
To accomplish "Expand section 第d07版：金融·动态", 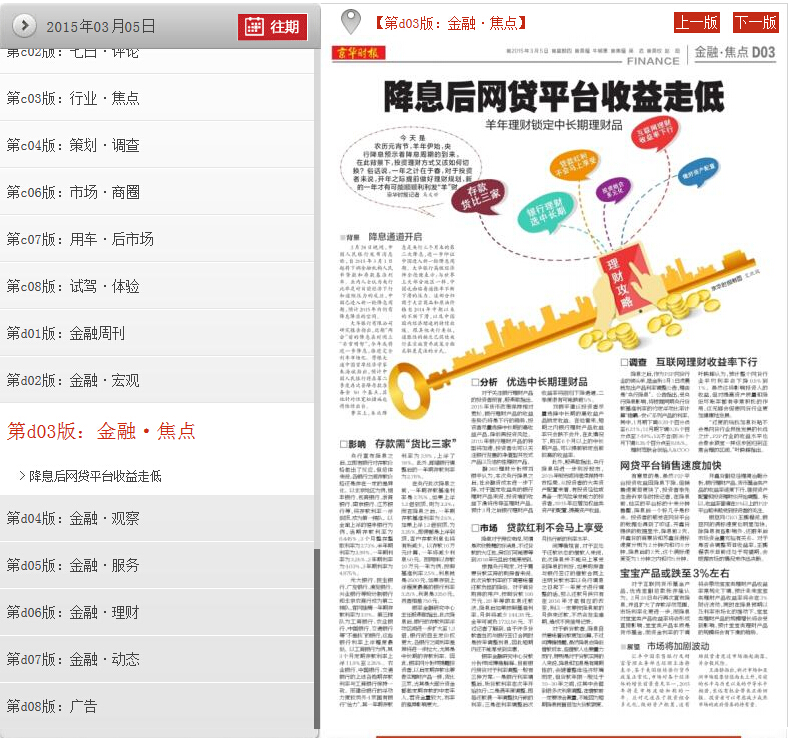I will [x=157, y=659].
